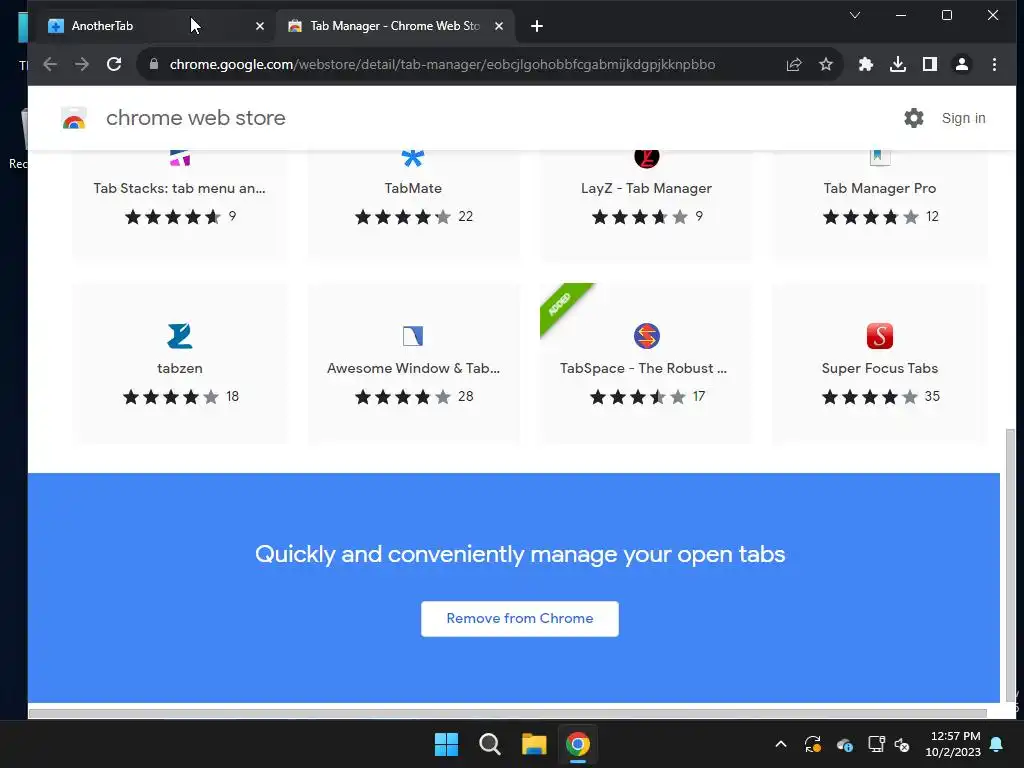Open the Super Focus Tabs icon
The image size is (1024, 768).
[x=880, y=336]
